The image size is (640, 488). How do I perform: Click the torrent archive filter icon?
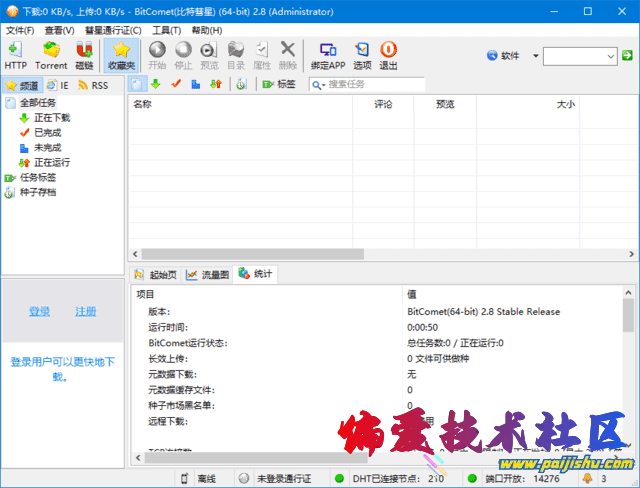241,84
